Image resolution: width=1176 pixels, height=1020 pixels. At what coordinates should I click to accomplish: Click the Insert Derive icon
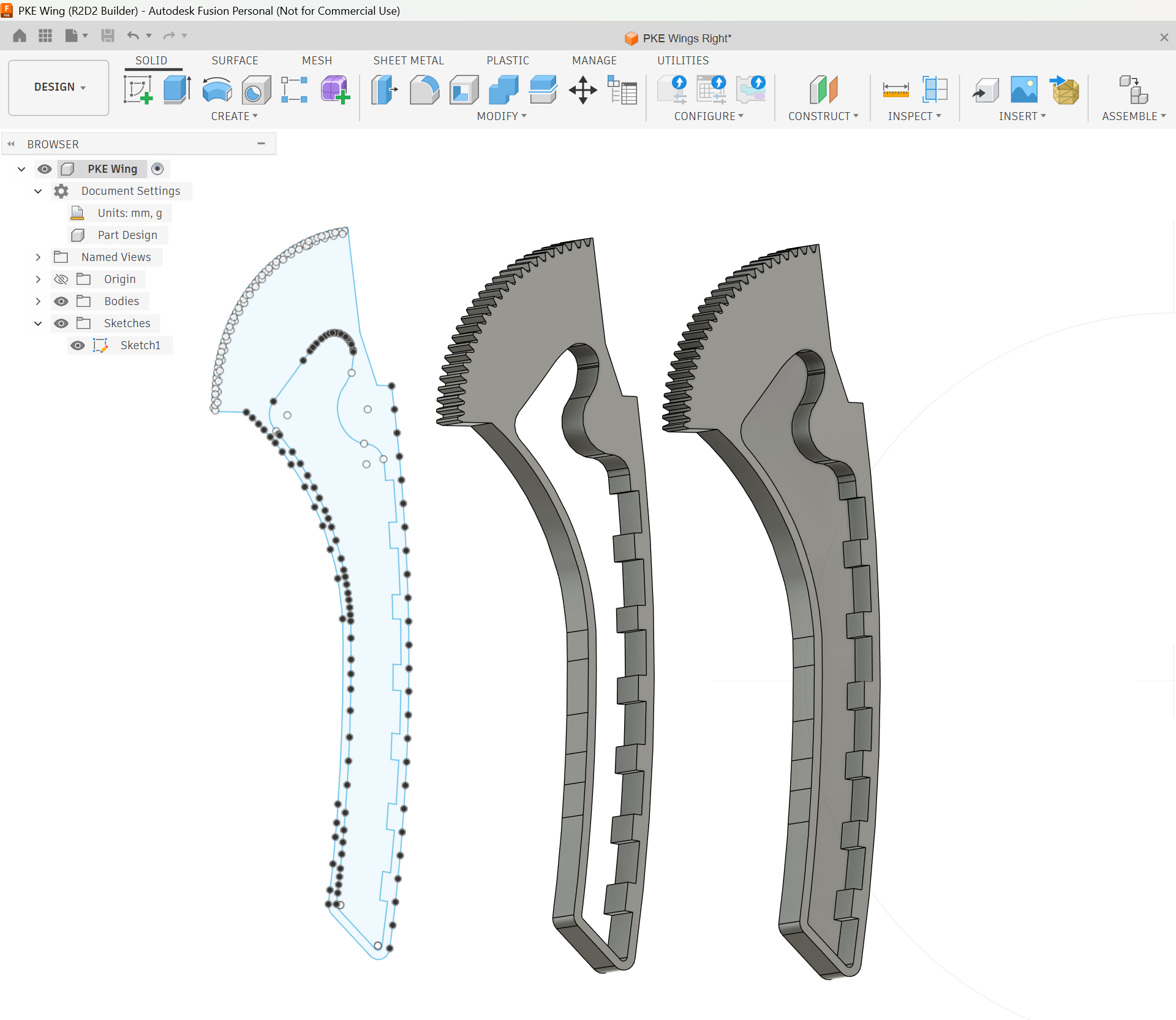[x=985, y=90]
